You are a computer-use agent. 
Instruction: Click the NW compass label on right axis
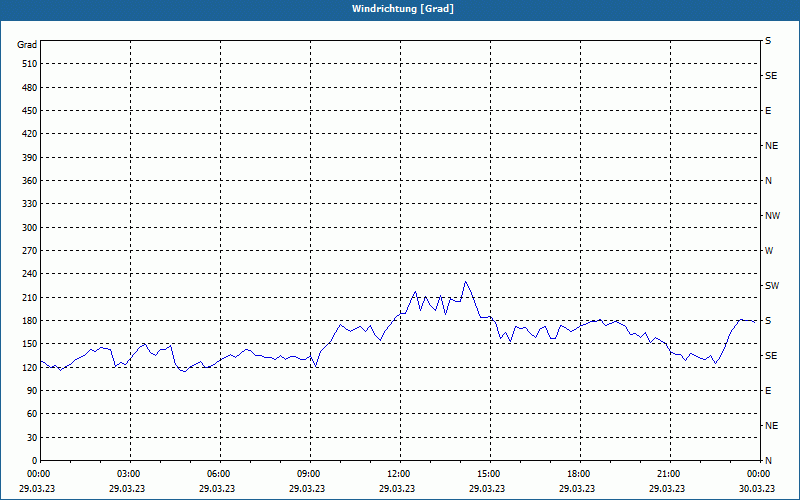pos(772,216)
